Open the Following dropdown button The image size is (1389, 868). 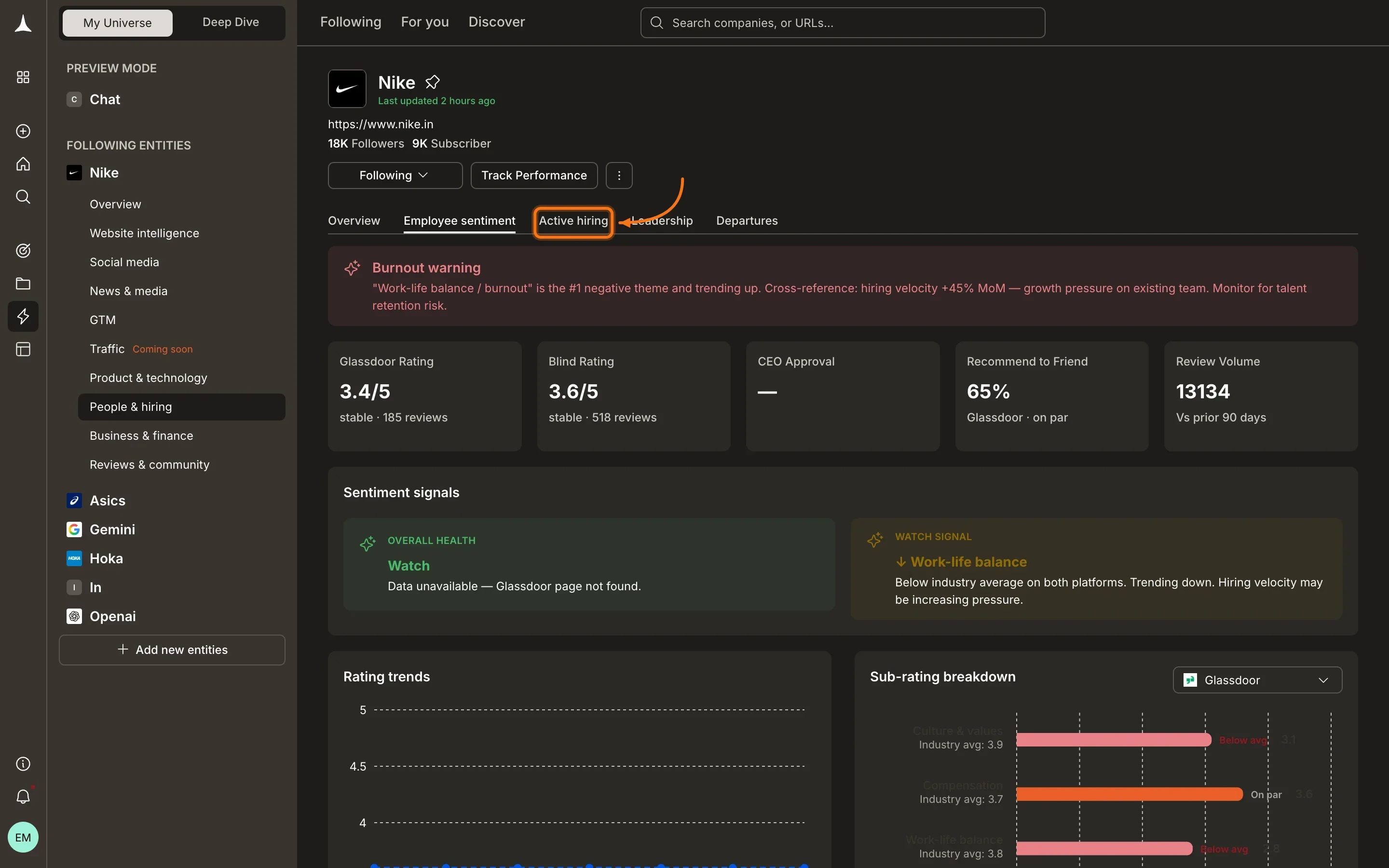pos(395,175)
